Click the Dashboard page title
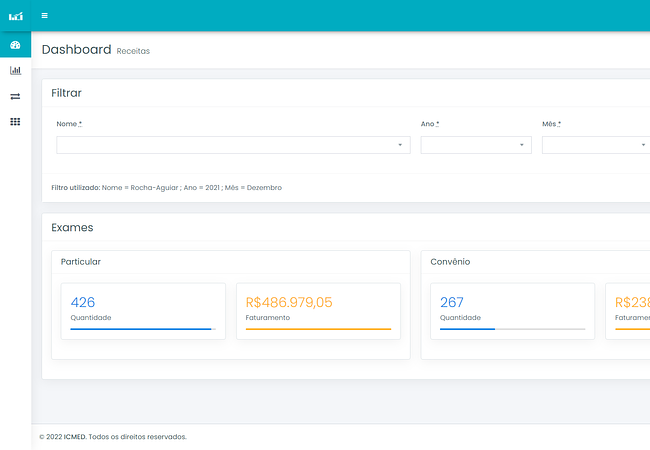650x450 pixels. coord(77,49)
